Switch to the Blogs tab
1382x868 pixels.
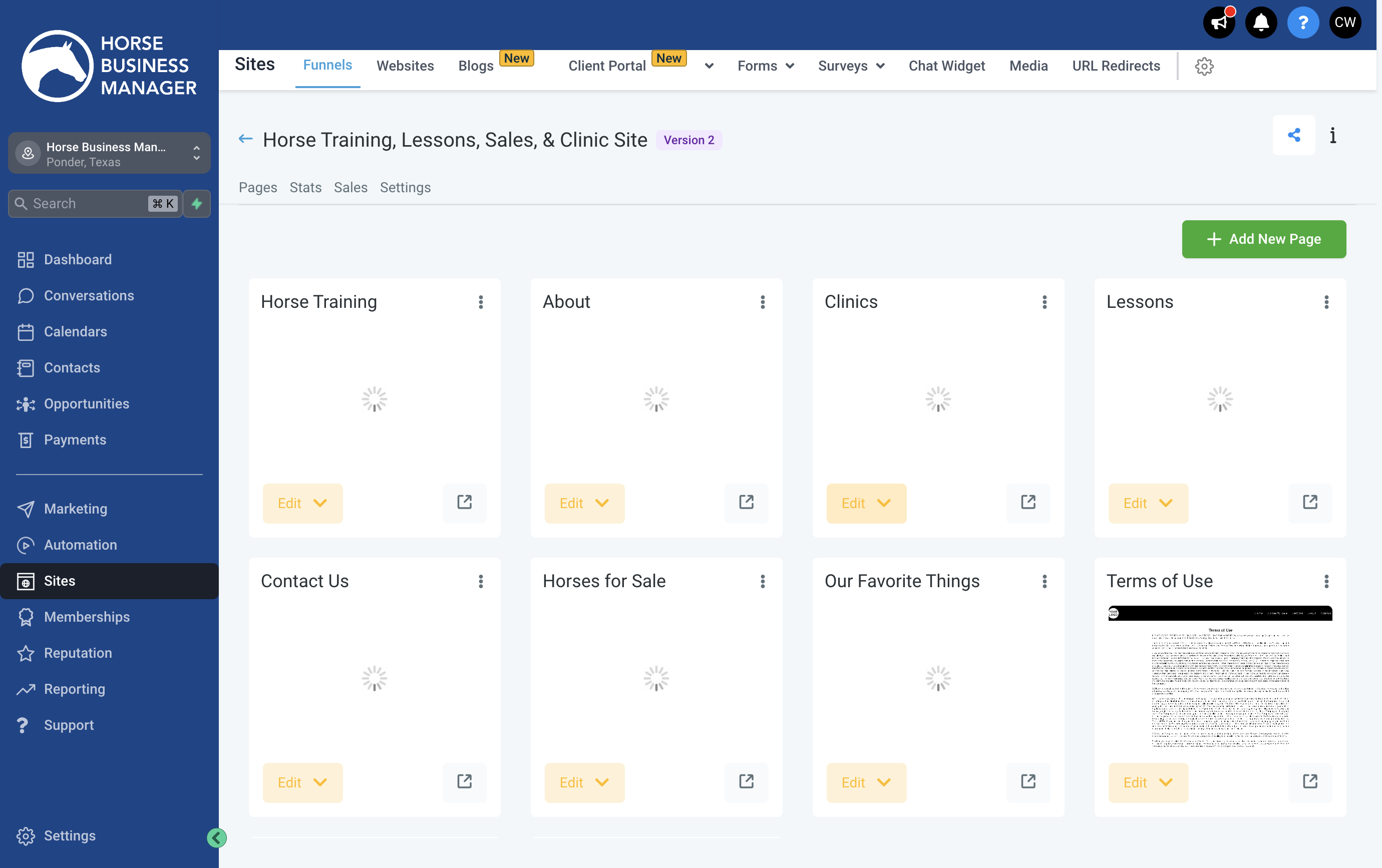coord(475,66)
